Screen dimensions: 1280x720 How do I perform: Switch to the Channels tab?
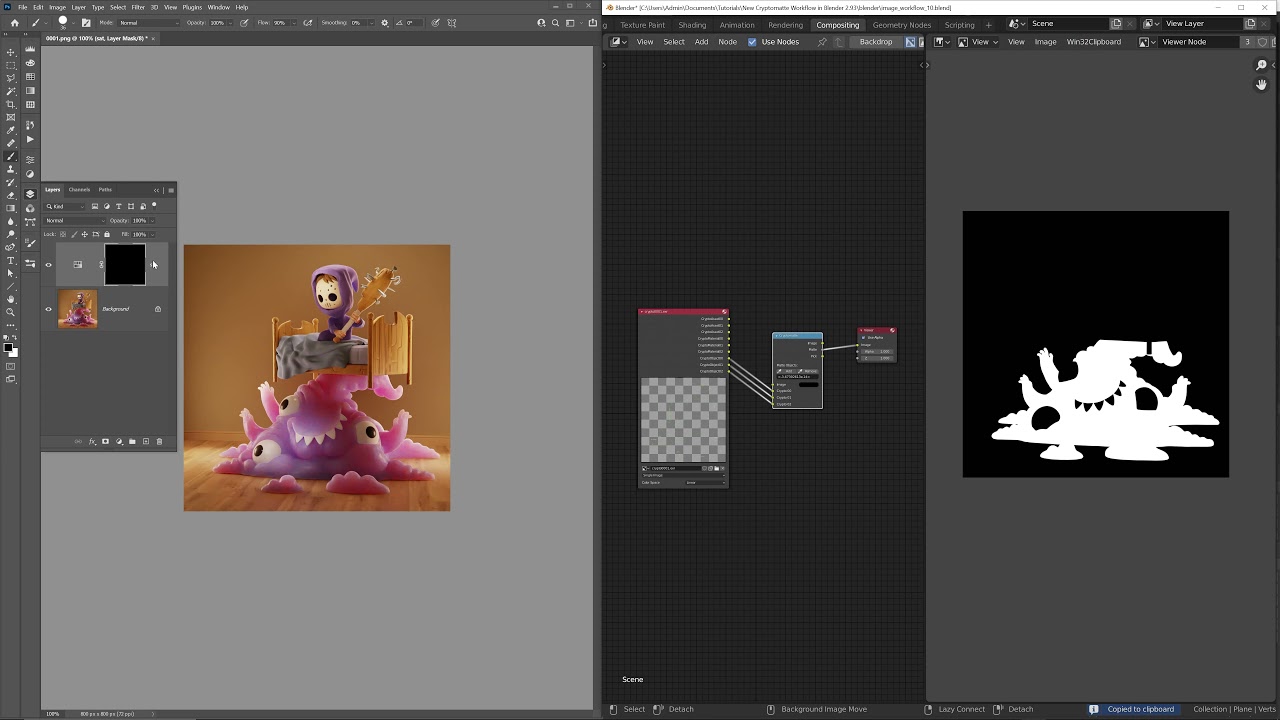[x=79, y=190]
